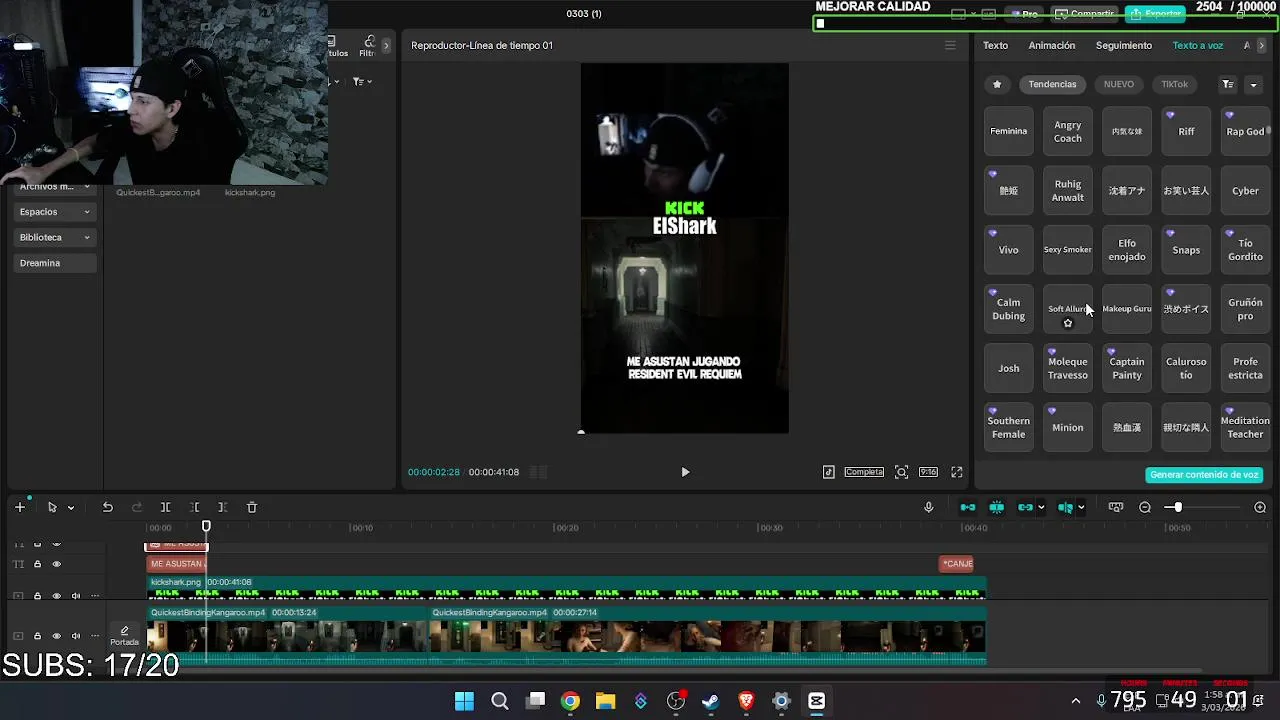
Task: Delete the clip portion right of playhead
Action: coord(223,507)
